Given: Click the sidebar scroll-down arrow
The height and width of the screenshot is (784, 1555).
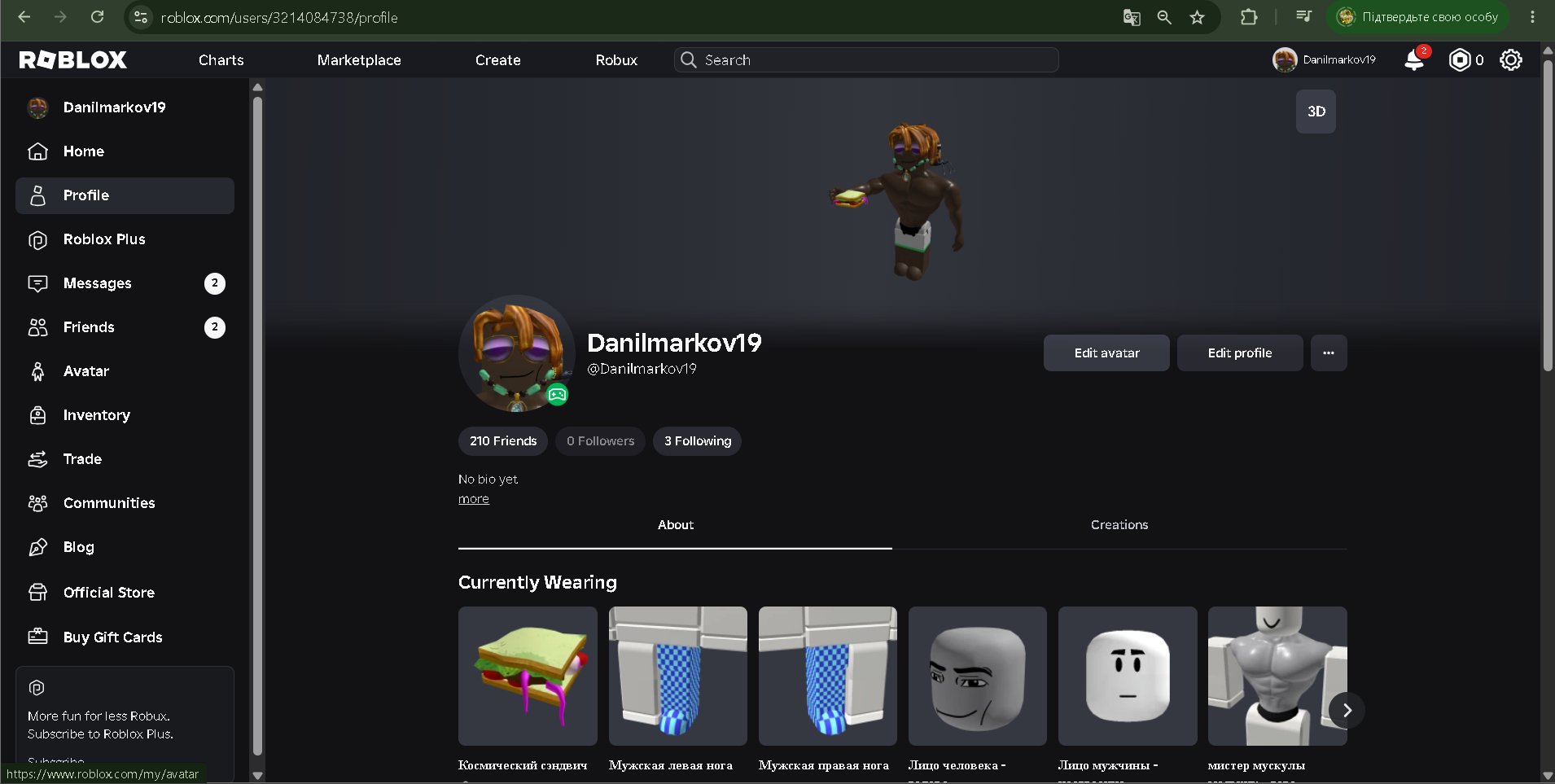Looking at the screenshot, I should (x=257, y=776).
